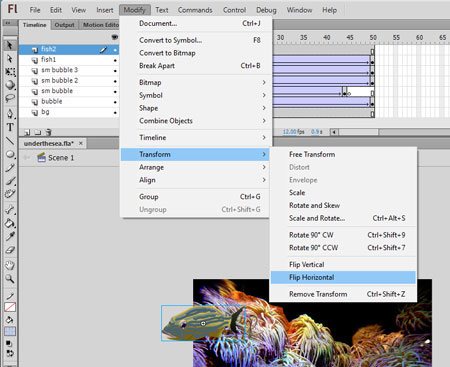Select the Free Transform tool in toolbar
The width and height of the screenshot is (450, 367).
10,72
